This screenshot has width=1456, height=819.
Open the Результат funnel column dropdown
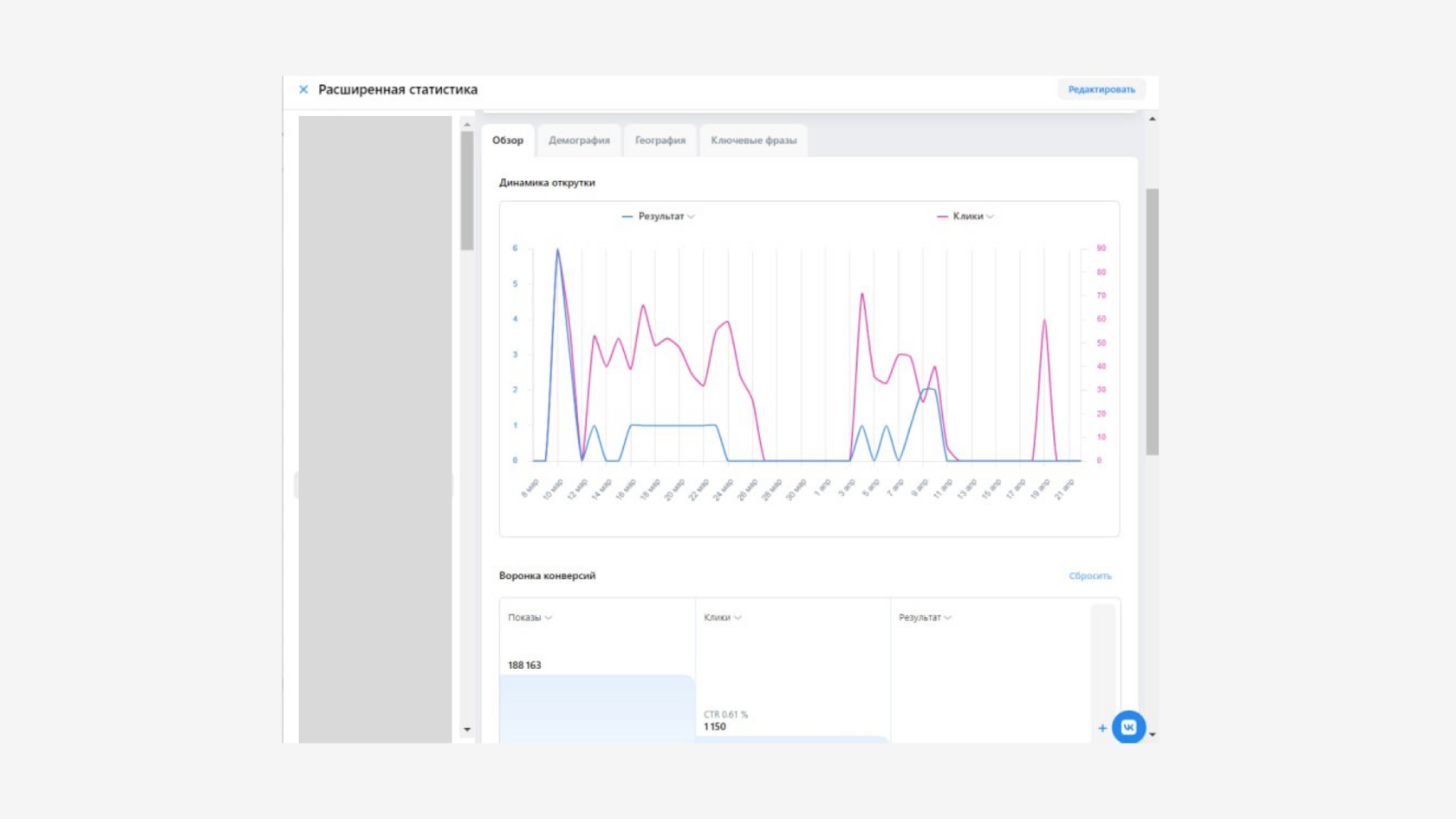926,617
